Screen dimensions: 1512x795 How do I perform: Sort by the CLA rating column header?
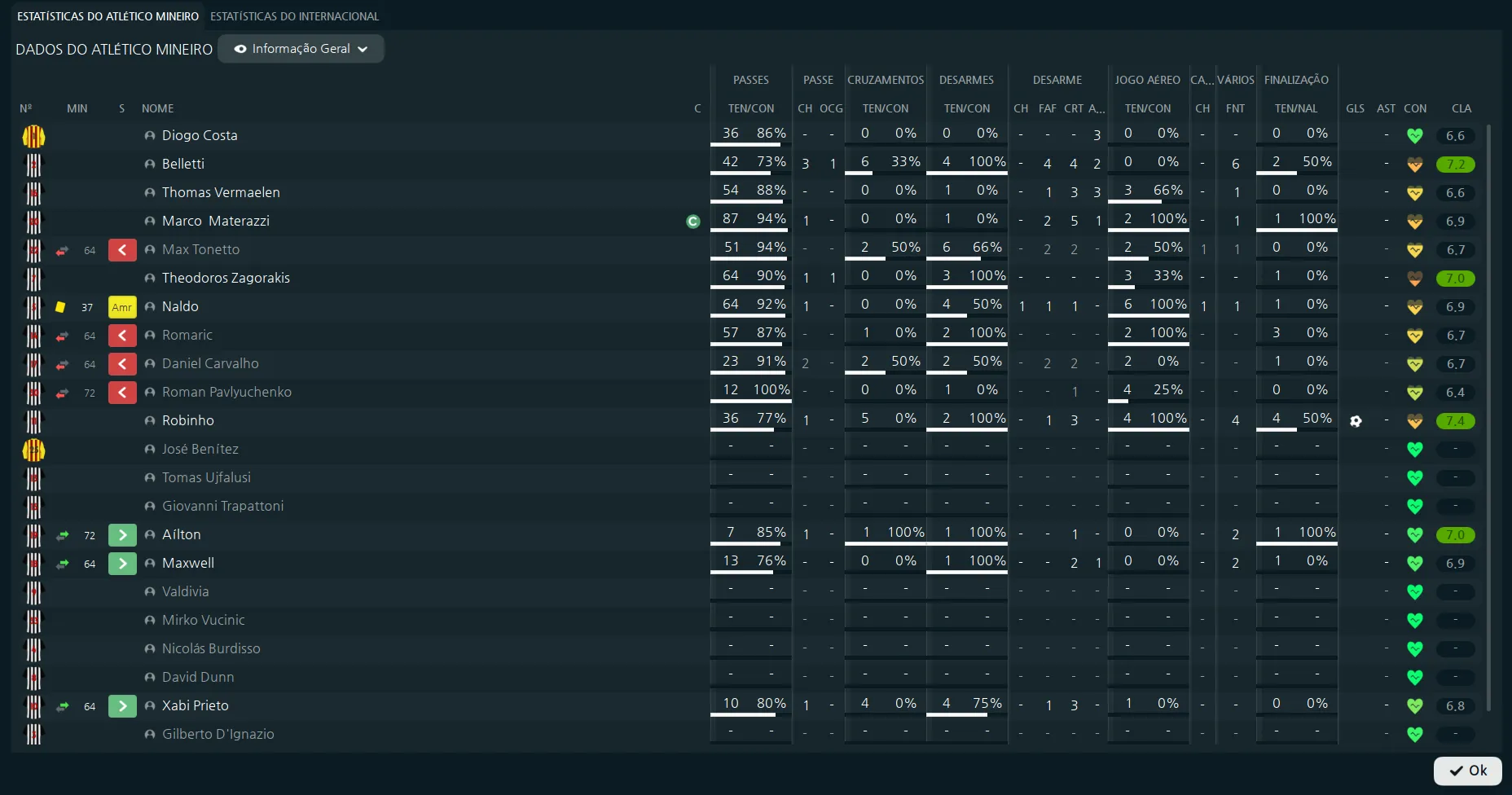[x=1461, y=108]
